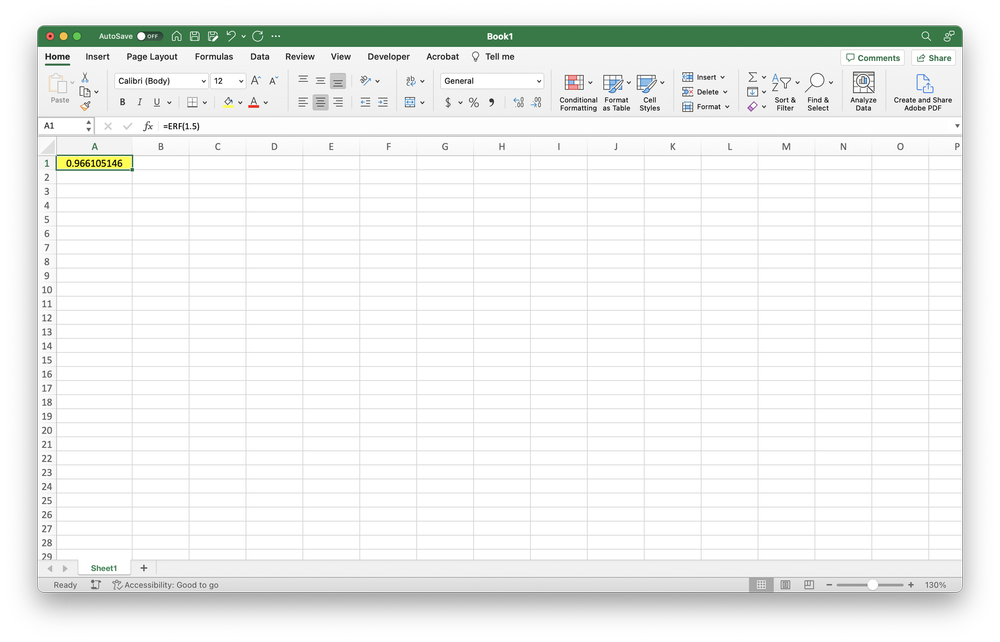The image size is (1000, 642).
Task: Expand fill color dropdown arrow
Action: [x=240, y=103]
